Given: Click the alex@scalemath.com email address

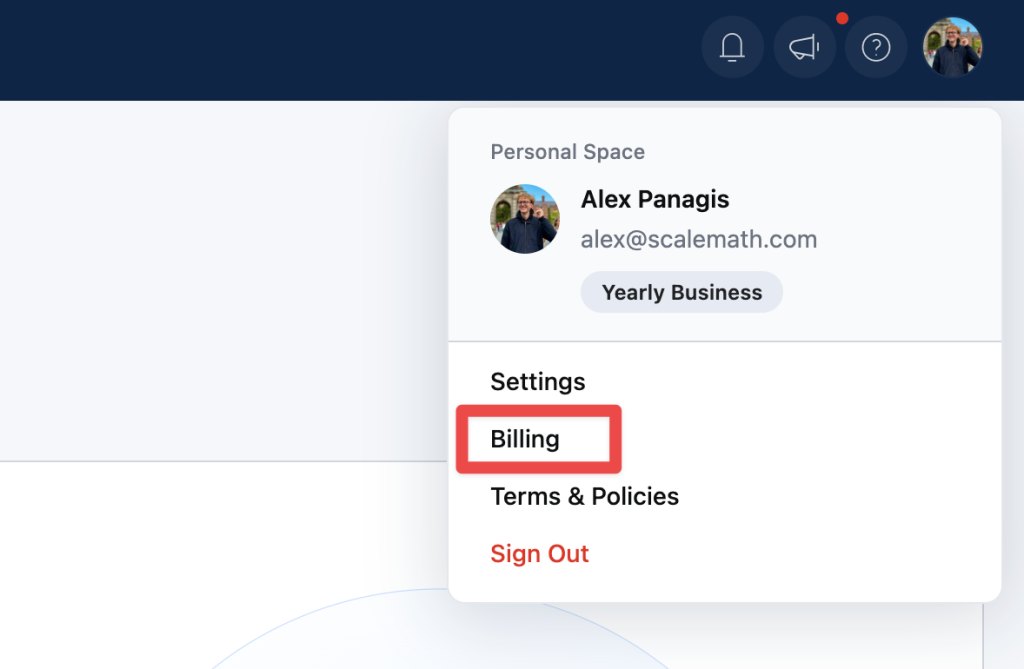Looking at the screenshot, I should click(x=699, y=239).
